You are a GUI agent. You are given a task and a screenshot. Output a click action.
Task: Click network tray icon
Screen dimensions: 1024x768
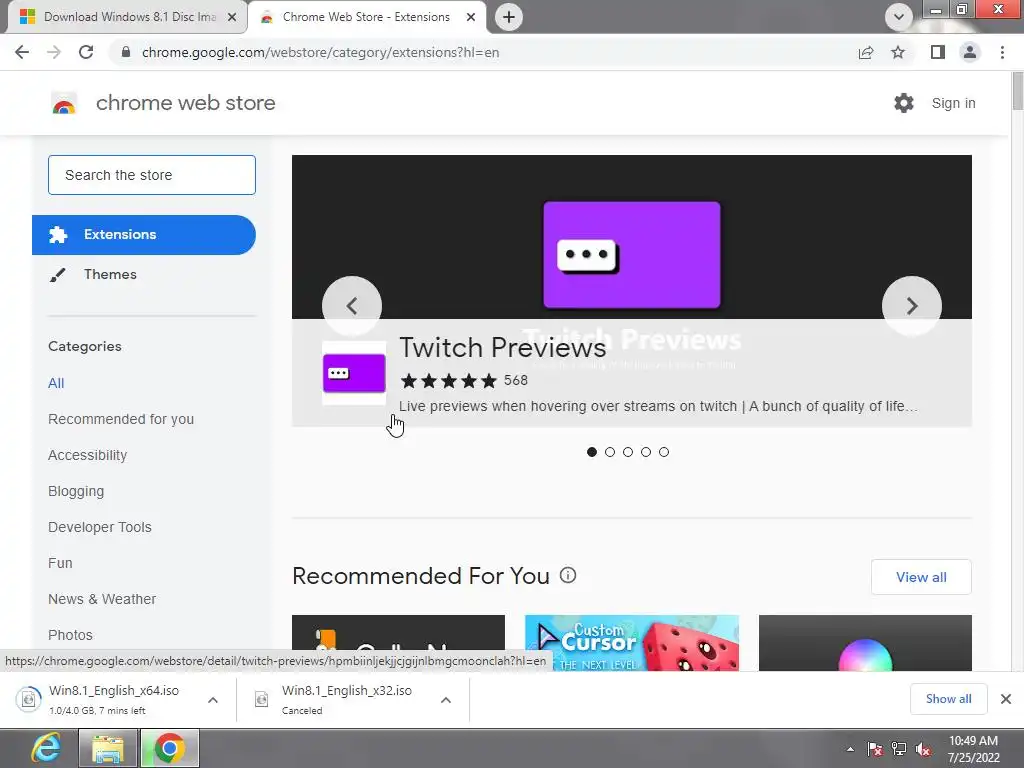point(899,749)
